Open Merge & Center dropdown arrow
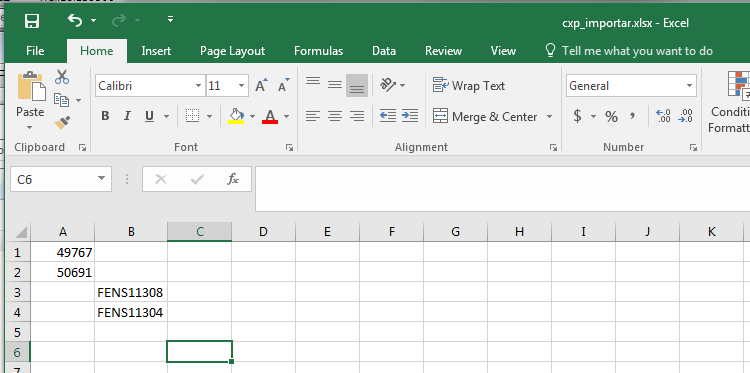Viewport: 750px width, 373px height. pyautogui.click(x=549, y=117)
